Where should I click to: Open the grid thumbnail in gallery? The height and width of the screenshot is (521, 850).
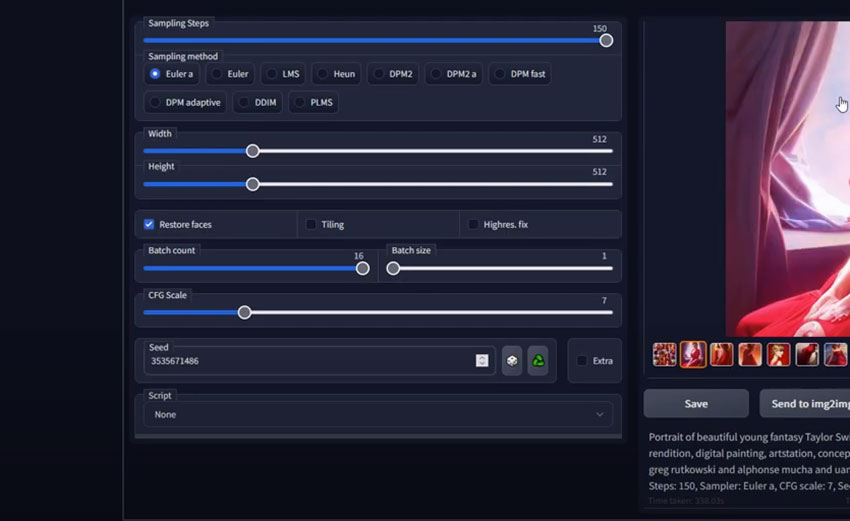(x=664, y=355)
